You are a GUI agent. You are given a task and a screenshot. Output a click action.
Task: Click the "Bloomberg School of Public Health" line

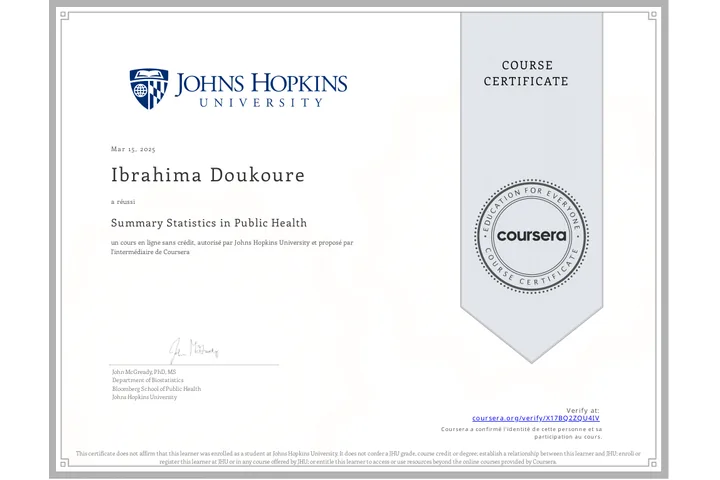point(156,389)
